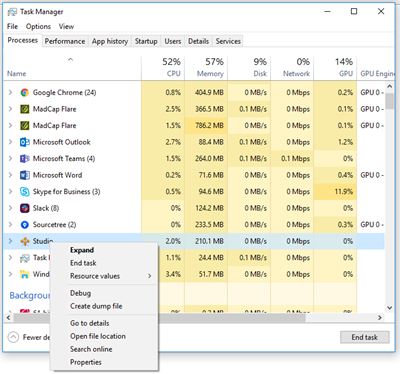Open the File menu
The height and width of the screenshot is (374, 400).
(x=12, y=26)
